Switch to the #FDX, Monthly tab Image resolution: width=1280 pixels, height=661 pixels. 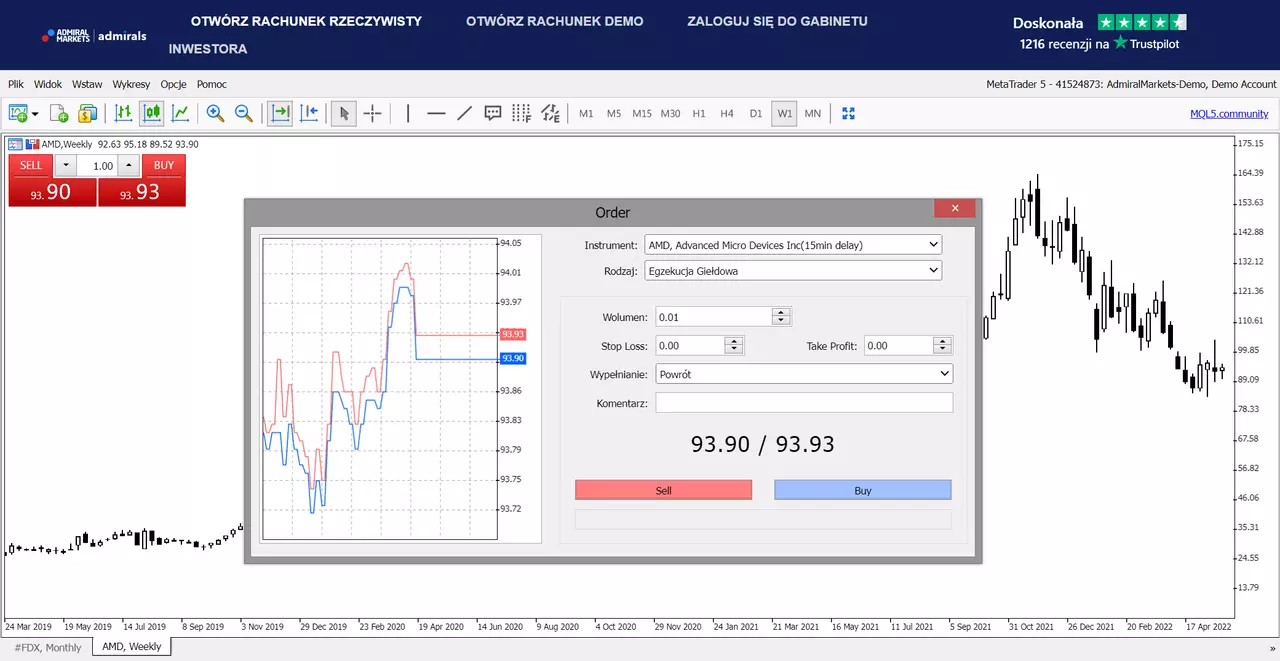click(x=47, y=646)
